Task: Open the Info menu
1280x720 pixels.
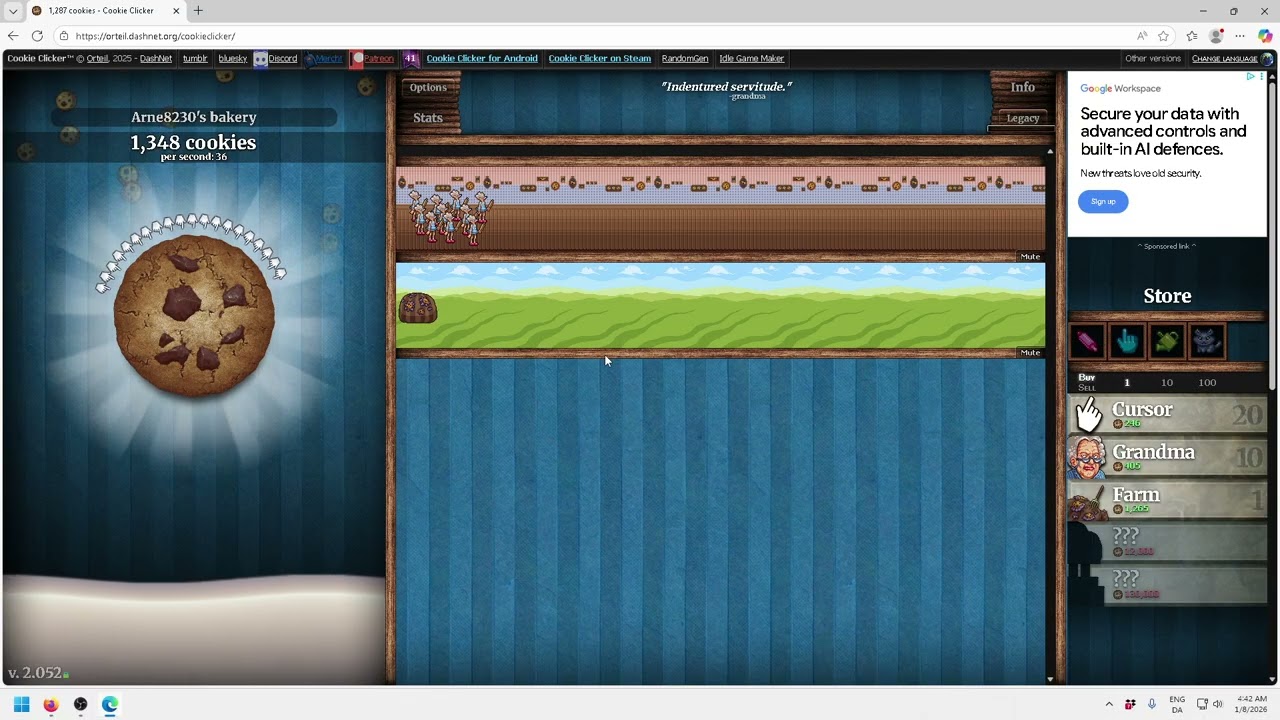Action: (1022, 87)
